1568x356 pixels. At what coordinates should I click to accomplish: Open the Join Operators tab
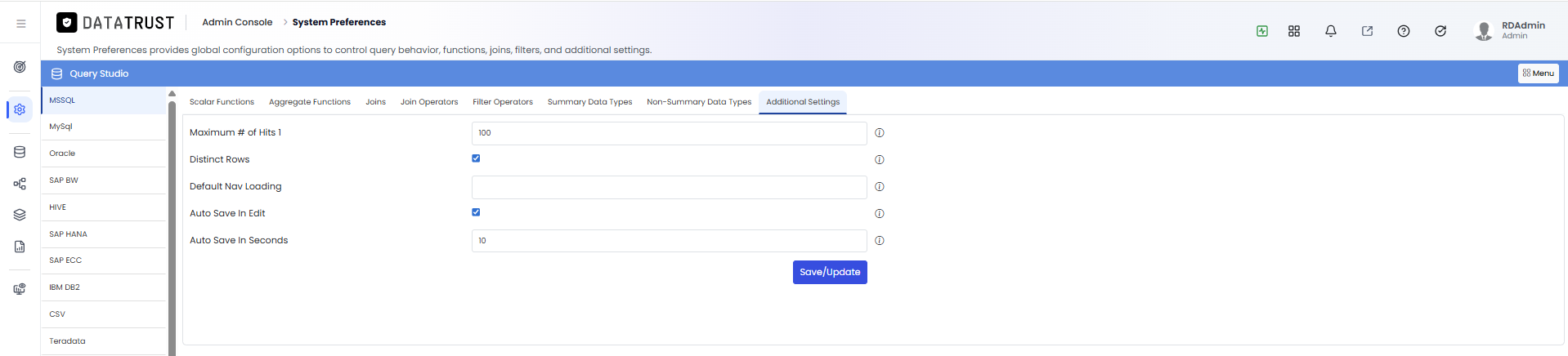coord(429,102)
